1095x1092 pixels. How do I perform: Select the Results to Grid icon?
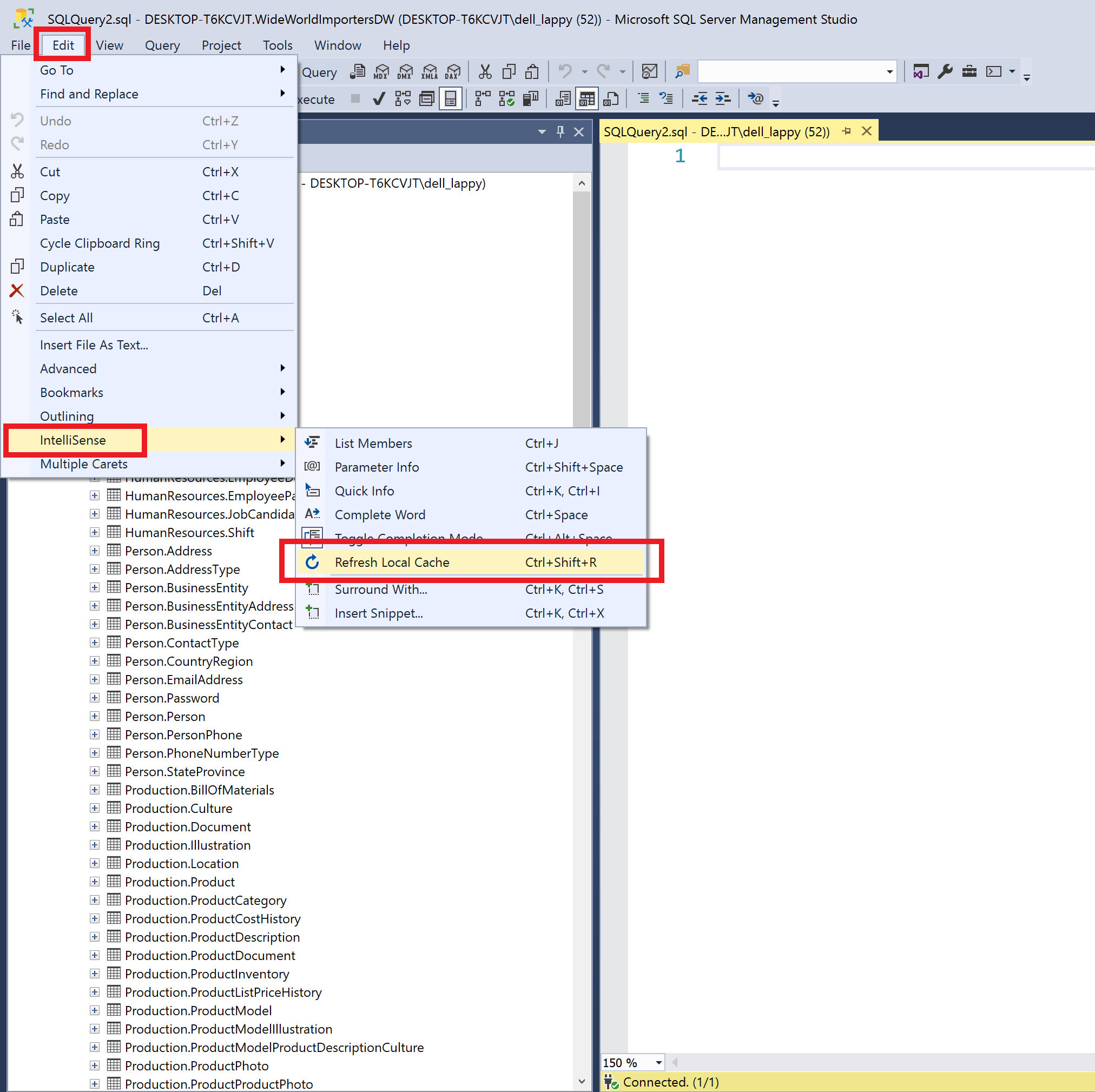[x=586, y=98]
